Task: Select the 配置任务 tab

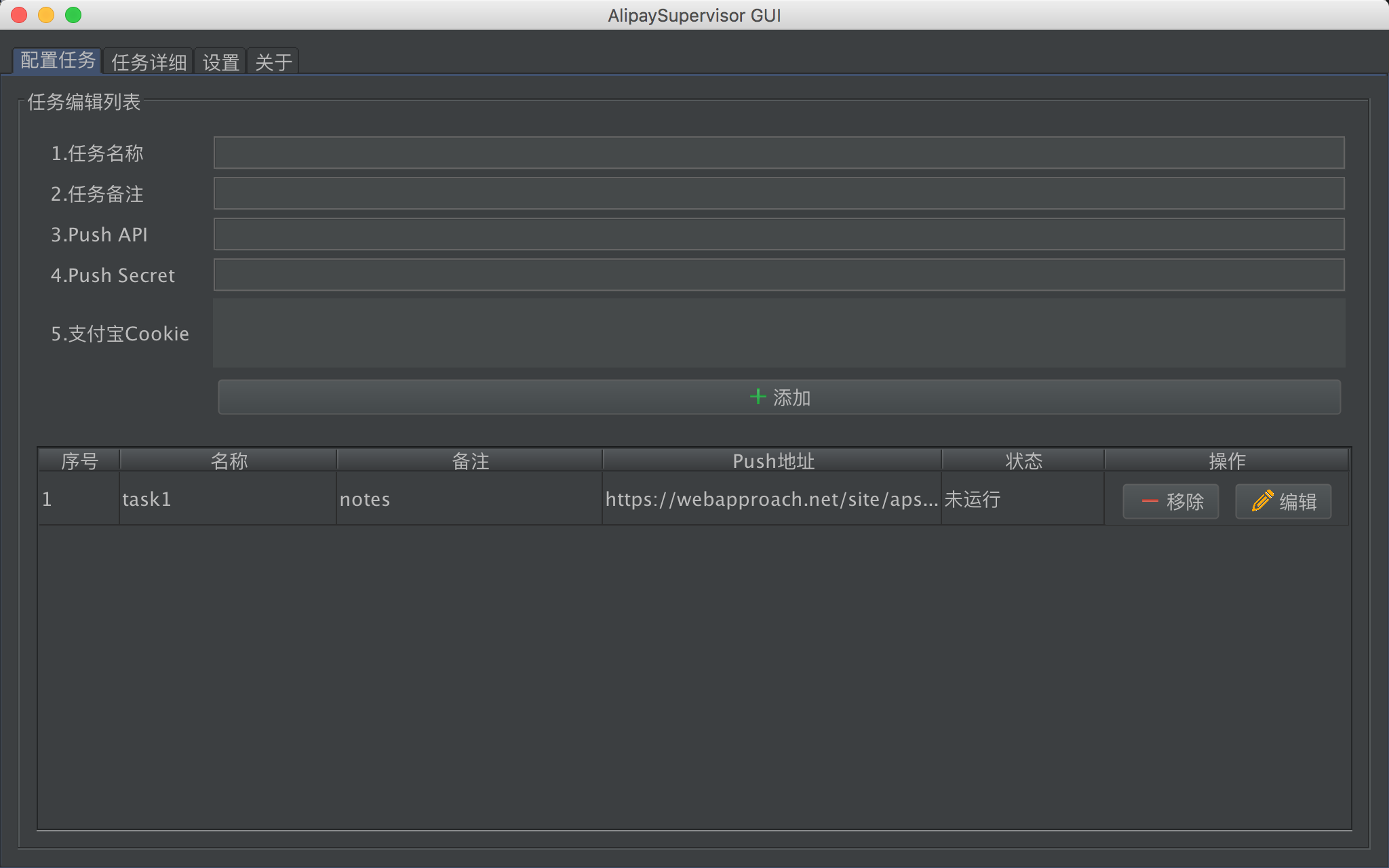Action: click(58, 61)
